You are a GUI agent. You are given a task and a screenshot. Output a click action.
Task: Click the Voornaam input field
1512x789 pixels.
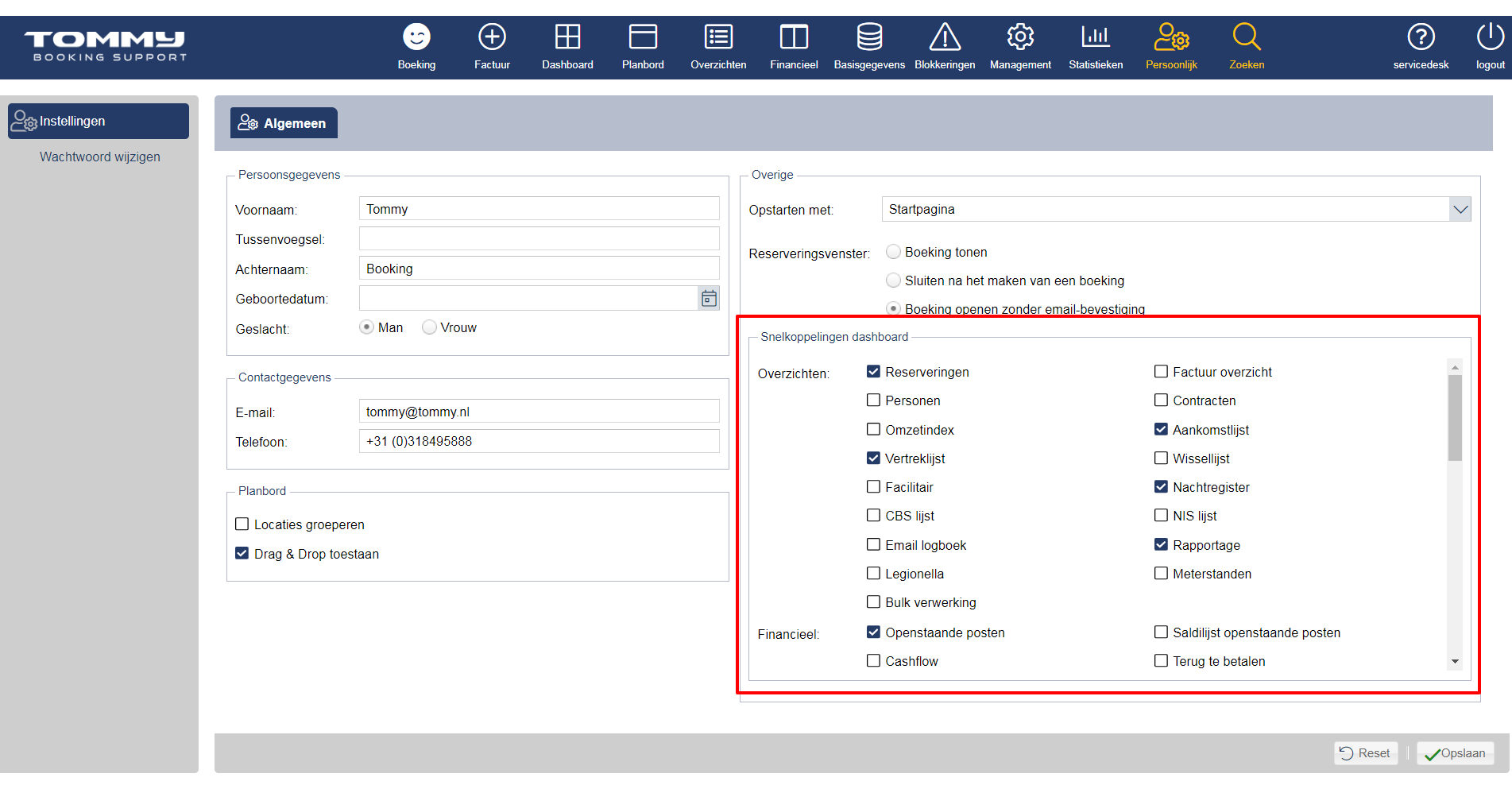pyautogui.click(x=539, y=209)
